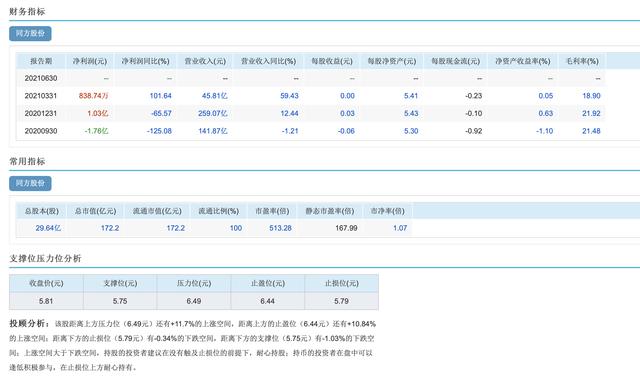Click the 投顾分析 label
640x381 pixels.
(x=29, y=323)
